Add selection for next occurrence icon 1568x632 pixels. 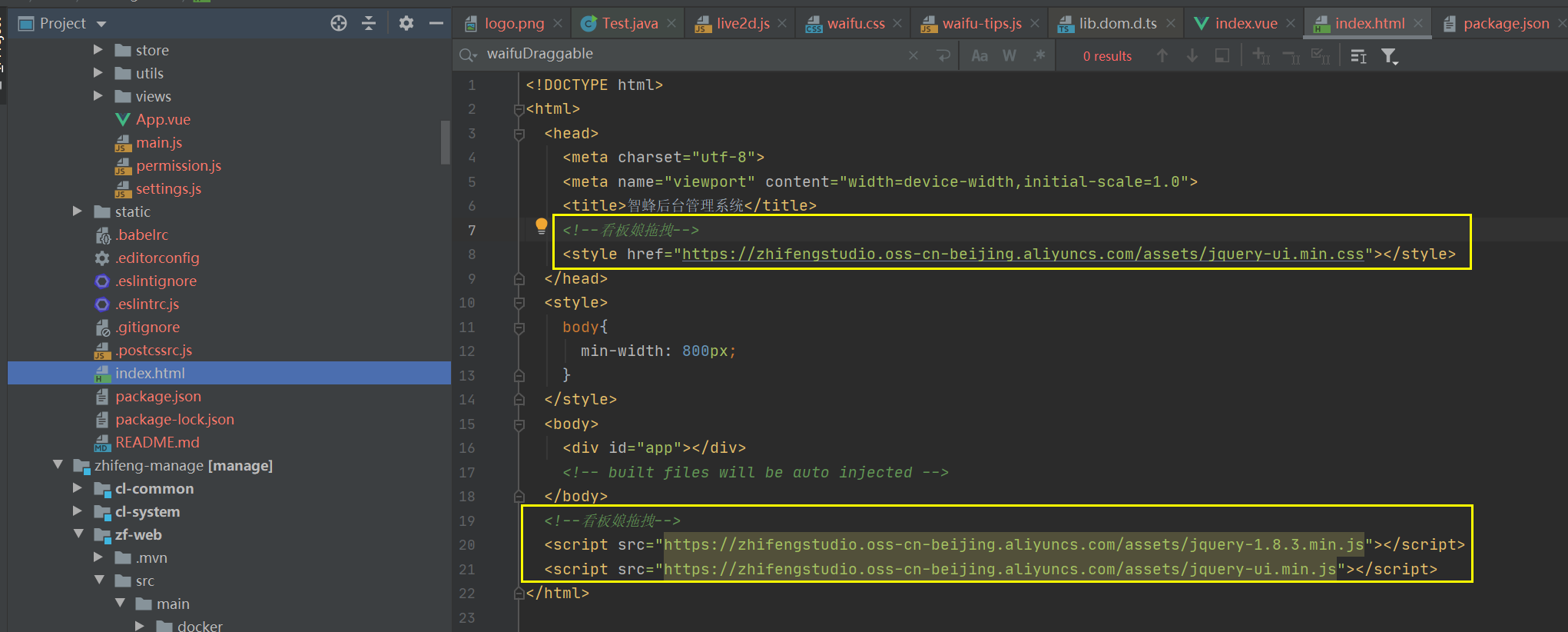click(x=1261, y=55)
